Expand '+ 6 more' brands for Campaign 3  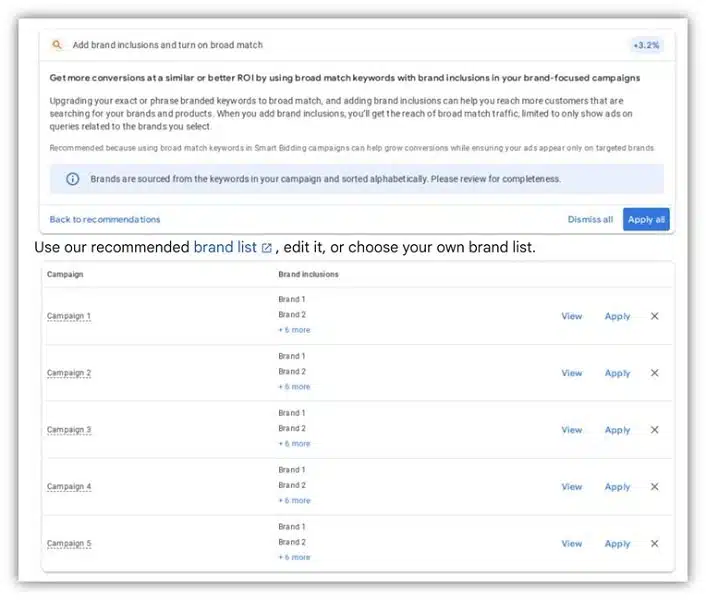294,444
